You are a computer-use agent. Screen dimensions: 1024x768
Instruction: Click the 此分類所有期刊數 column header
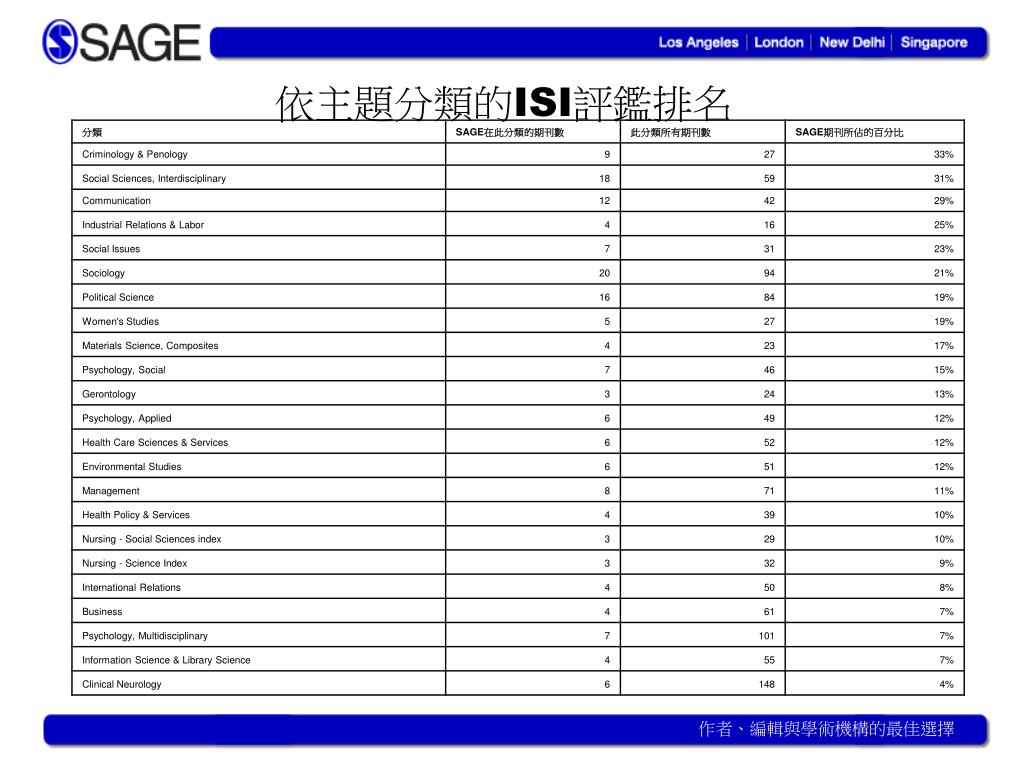[x=670, y=133]
